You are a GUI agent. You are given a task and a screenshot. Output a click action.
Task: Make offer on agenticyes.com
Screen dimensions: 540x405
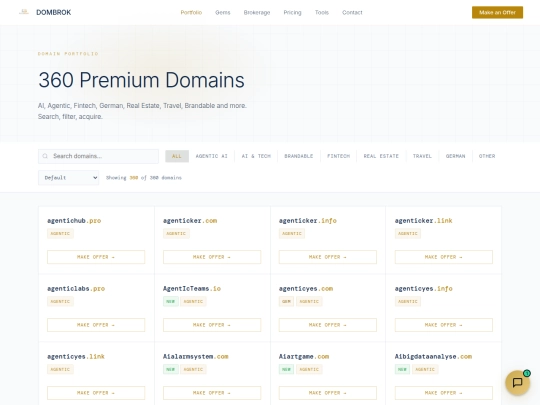coord(328,325)
